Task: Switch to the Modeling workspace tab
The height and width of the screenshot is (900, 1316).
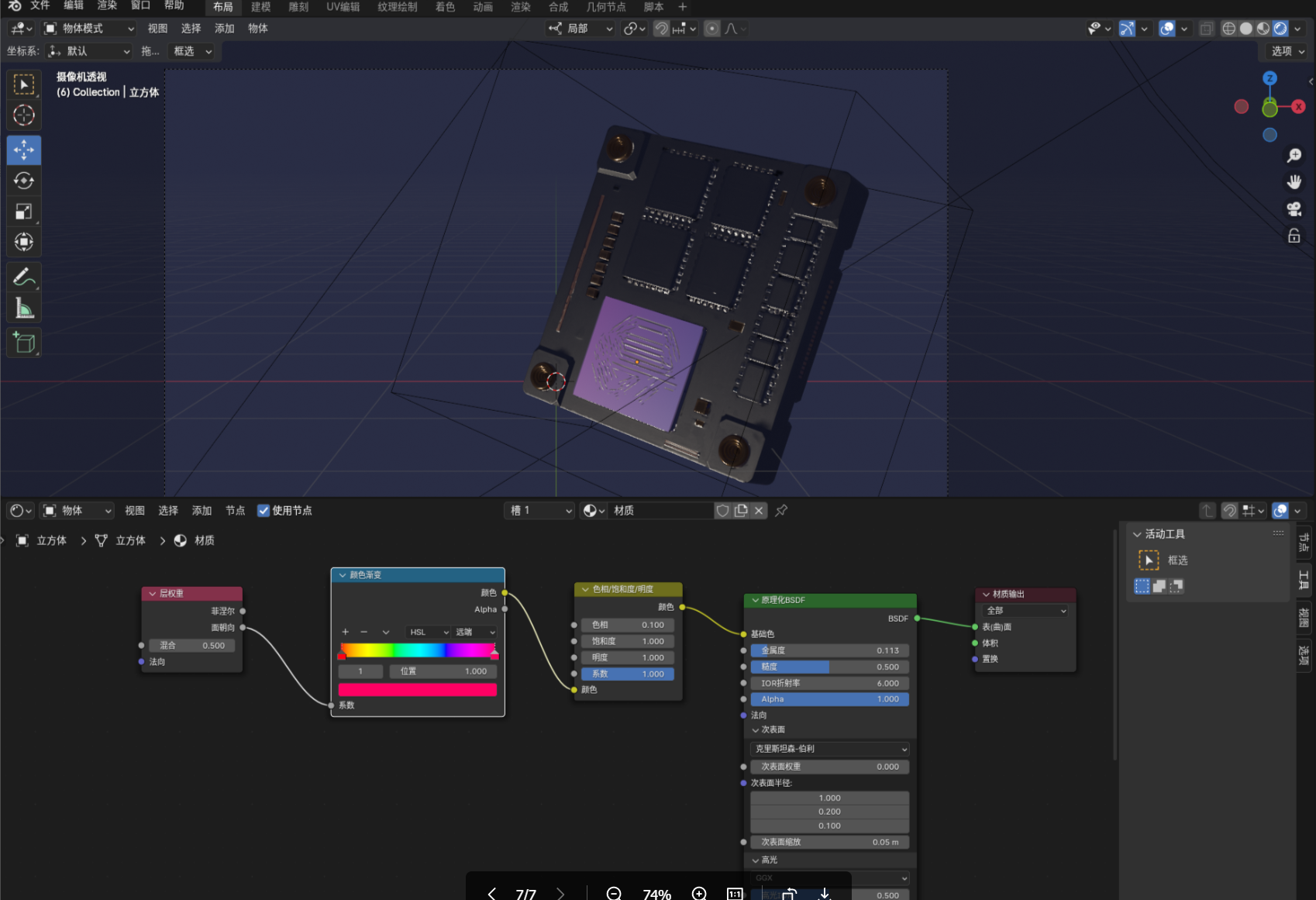Action: pos(261,7)
